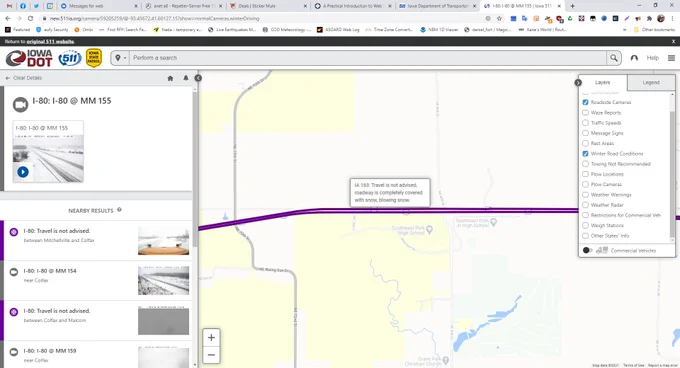This screenshot has height=368, width=680.
Task: Toggle the Commercial Vehicles switch
Action: click(x=587, y=251)
